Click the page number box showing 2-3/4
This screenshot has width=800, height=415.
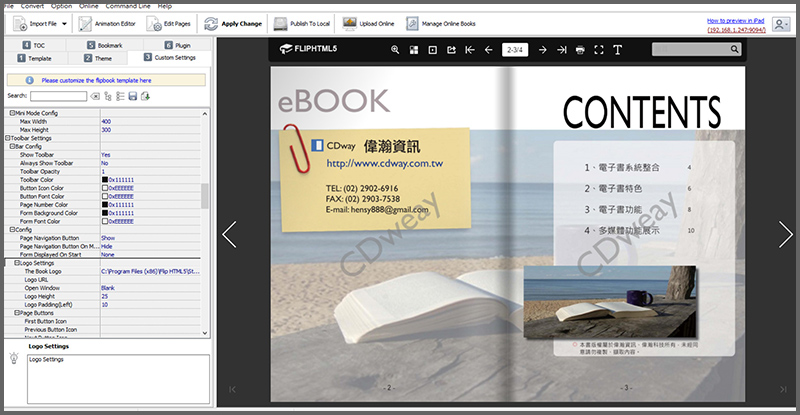(515, 50)
